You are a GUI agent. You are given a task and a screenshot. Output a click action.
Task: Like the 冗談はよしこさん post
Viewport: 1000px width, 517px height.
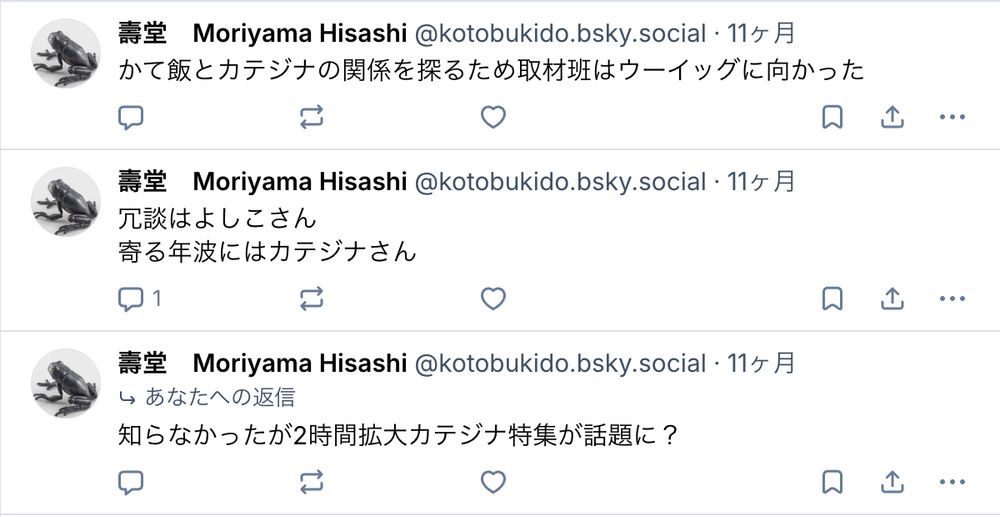[x=493, y=298]
